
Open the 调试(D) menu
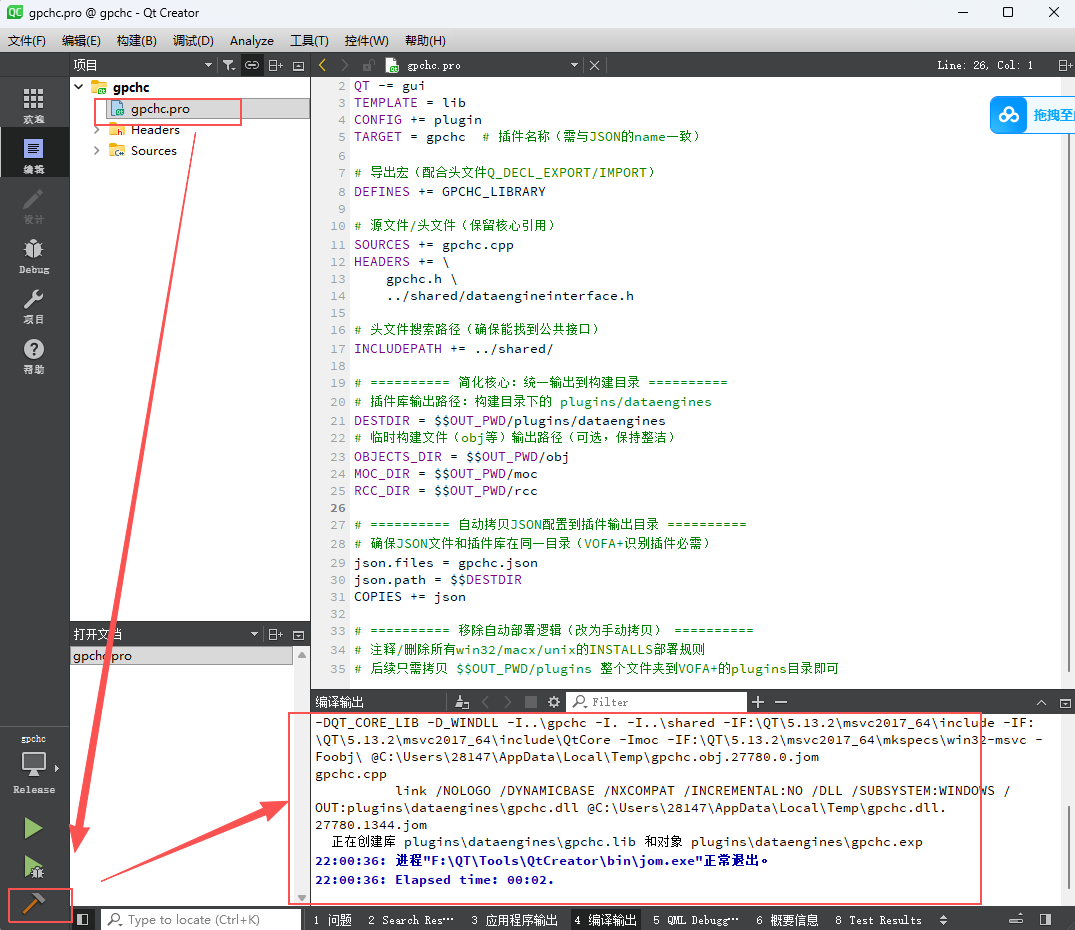[x=193, y=40]
